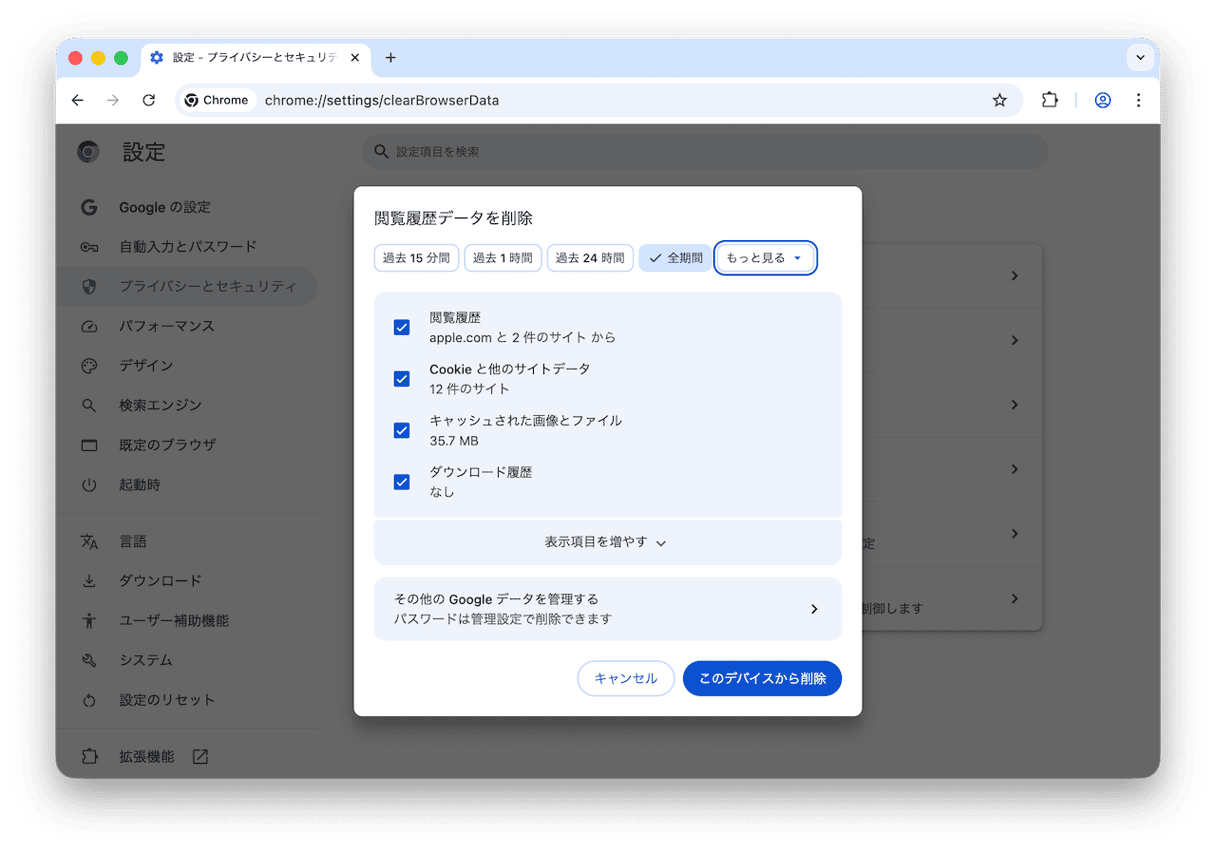Click the キャンセル button

pos(626,678)
